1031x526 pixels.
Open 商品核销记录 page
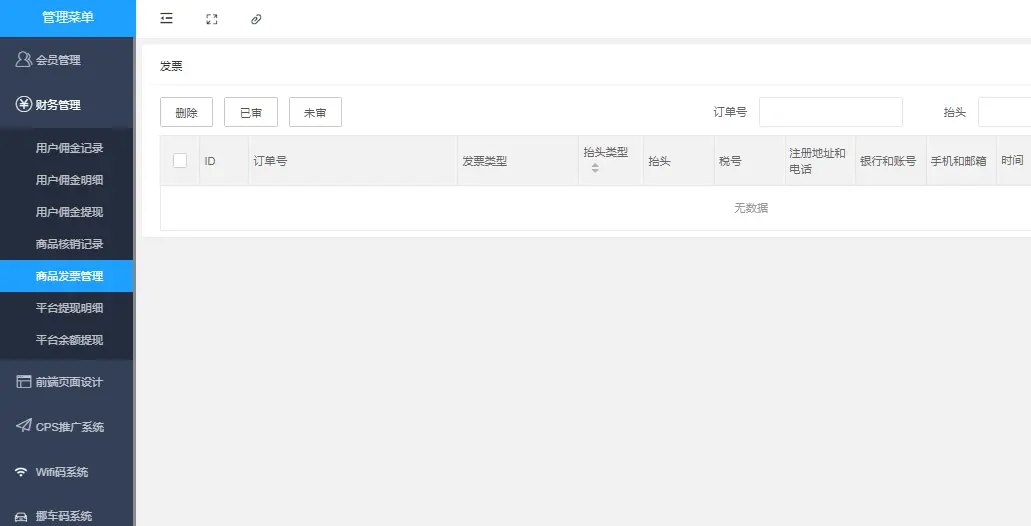(66, 244)
